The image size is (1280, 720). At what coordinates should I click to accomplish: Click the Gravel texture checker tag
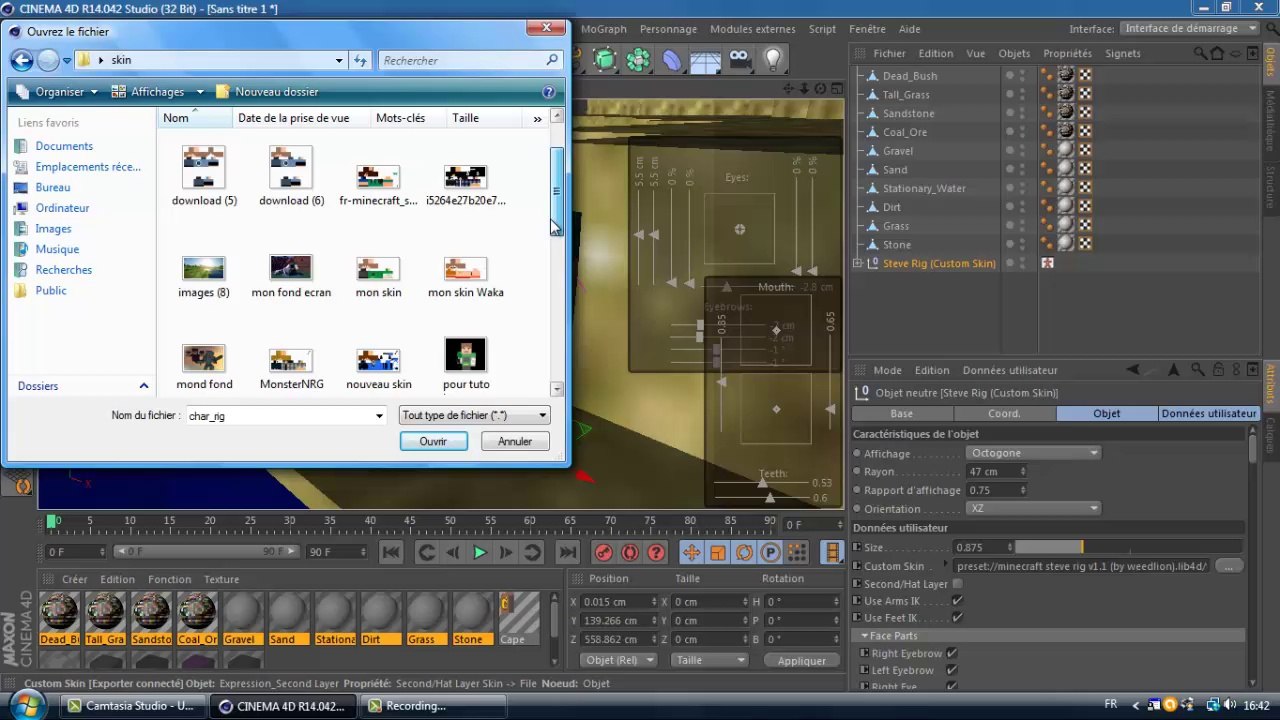point(1085,151)
